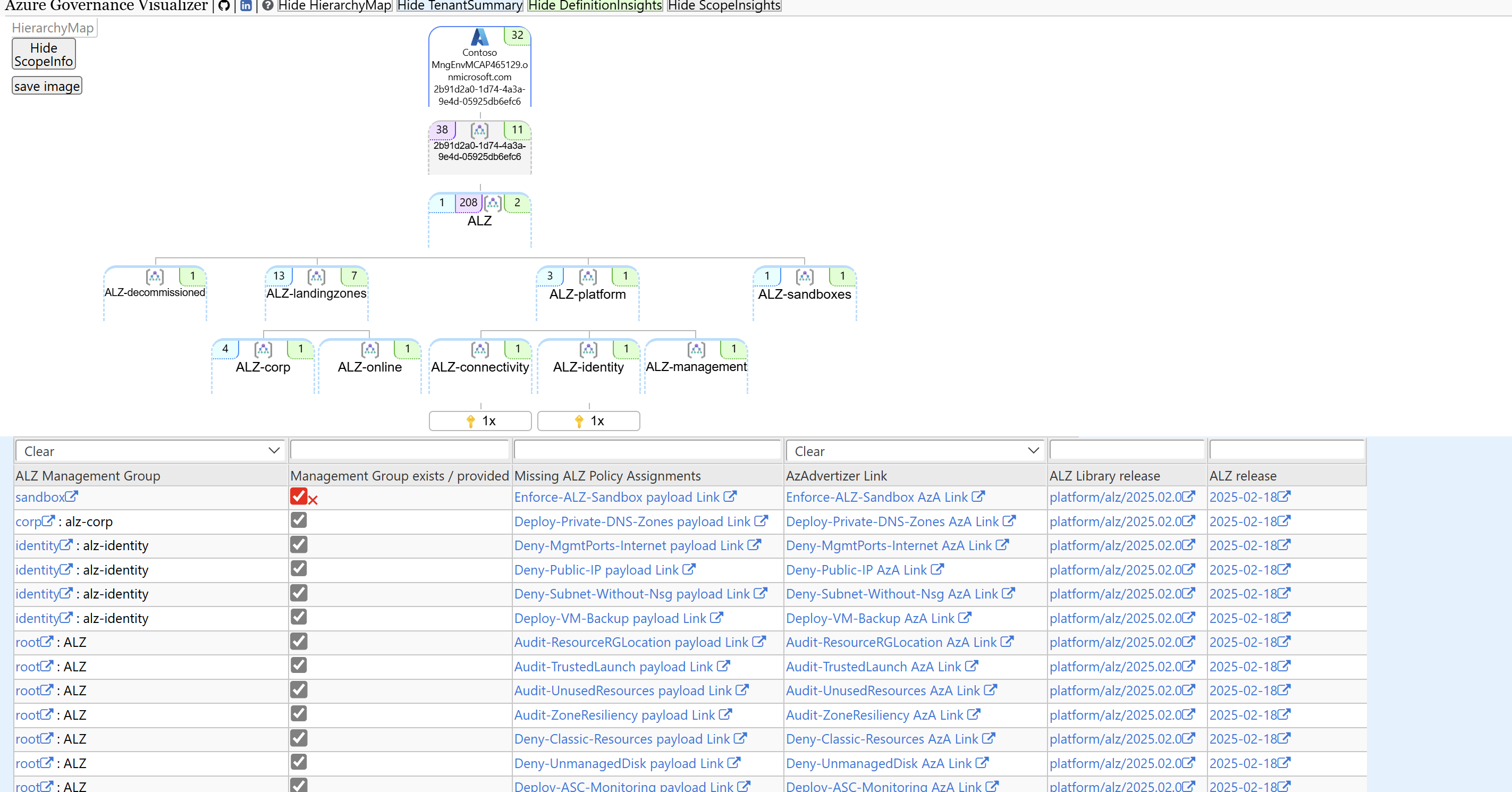Click Management Group exists filter input

pyautogui.click(x=400, y=450)
